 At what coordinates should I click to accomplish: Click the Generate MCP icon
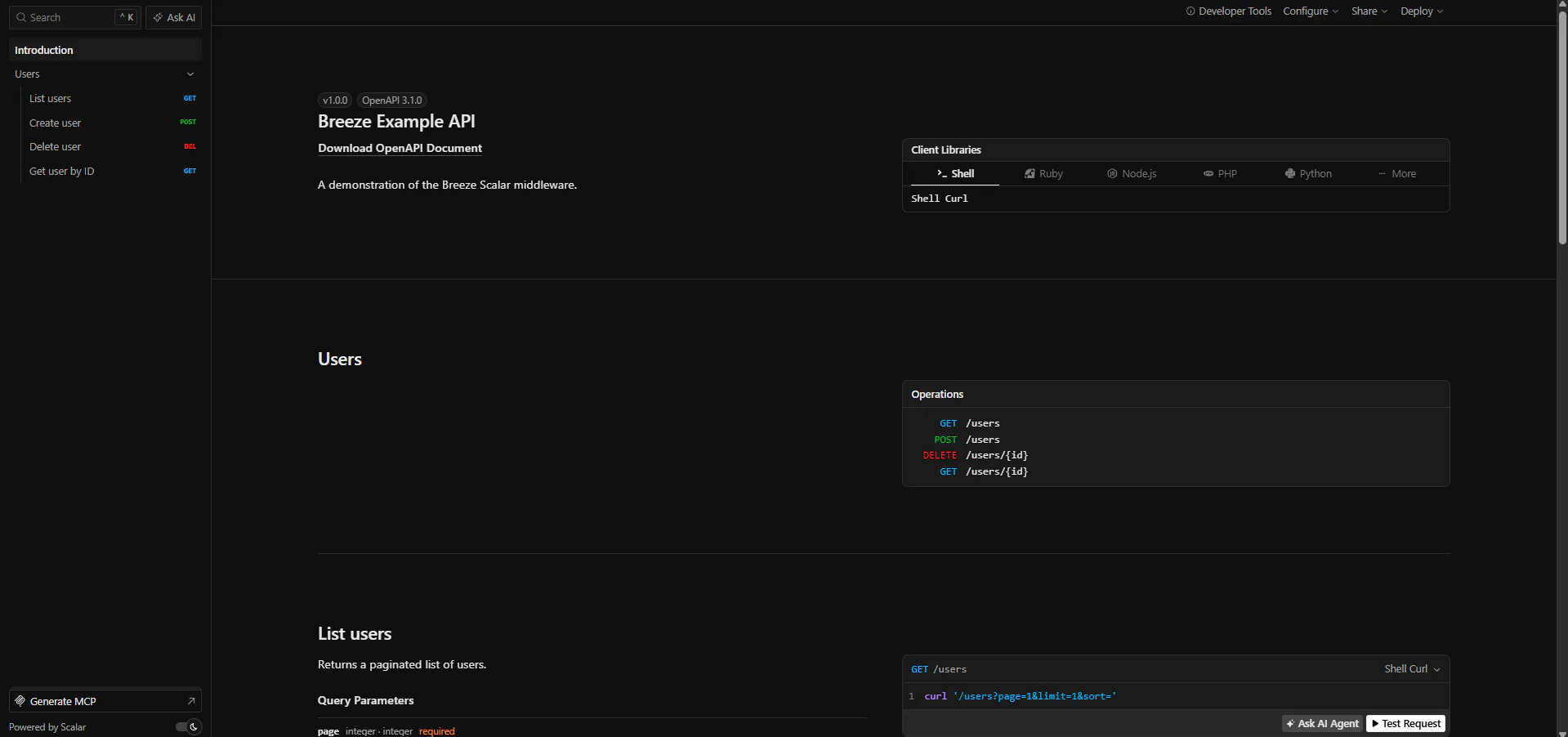[x=20, y=701]
